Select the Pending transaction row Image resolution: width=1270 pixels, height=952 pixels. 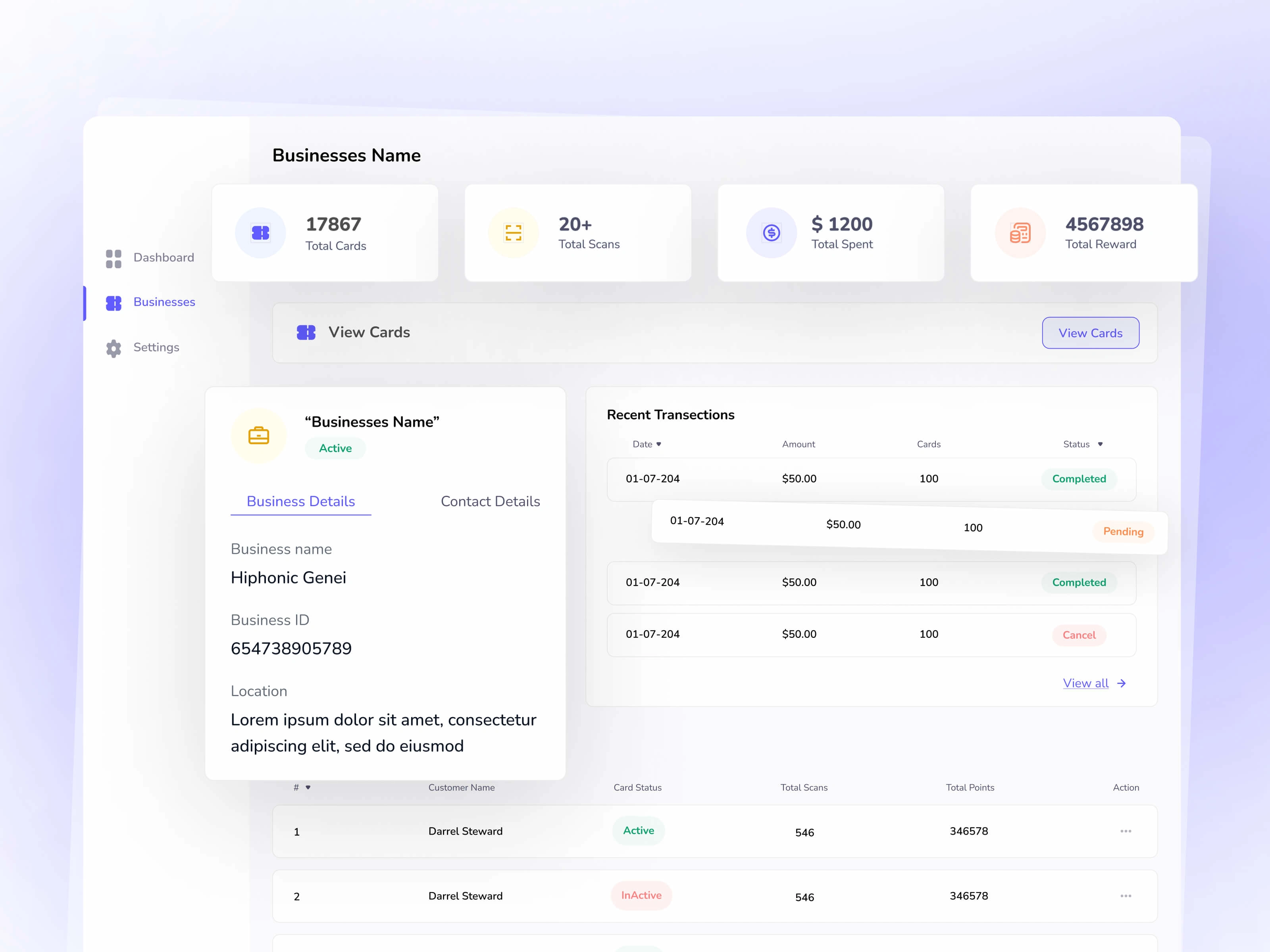(910, 527)
